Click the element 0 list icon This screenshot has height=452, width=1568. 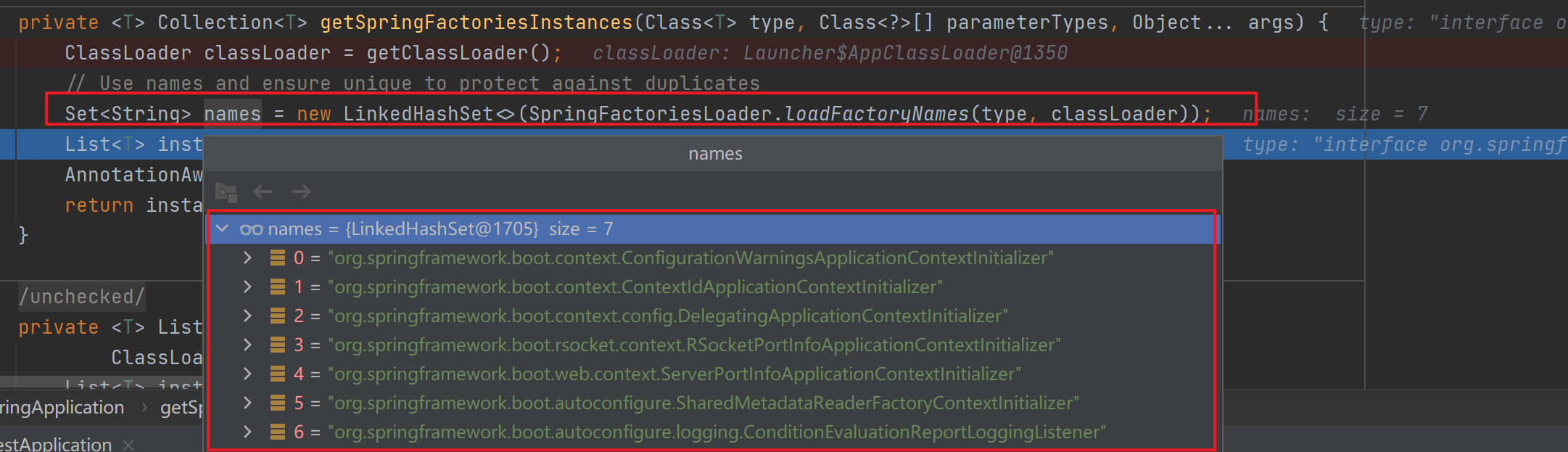(x=277, y=258)
